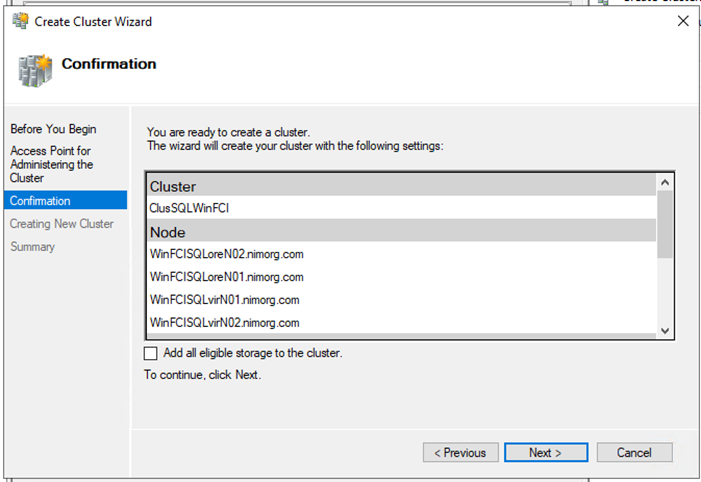Click the Node section header
The image size is (701, 482).
pyautogui.click(x=401, y=232)
